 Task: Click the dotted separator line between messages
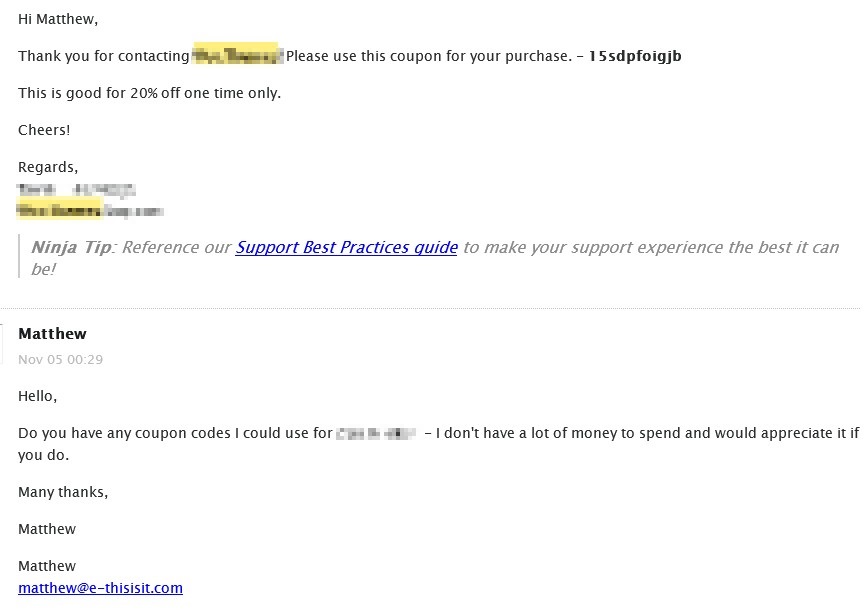coord(431,308)
